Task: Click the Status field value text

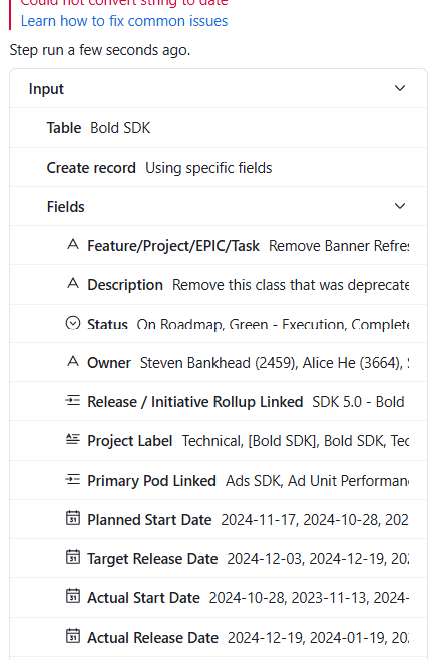Action: click(273, 324)
